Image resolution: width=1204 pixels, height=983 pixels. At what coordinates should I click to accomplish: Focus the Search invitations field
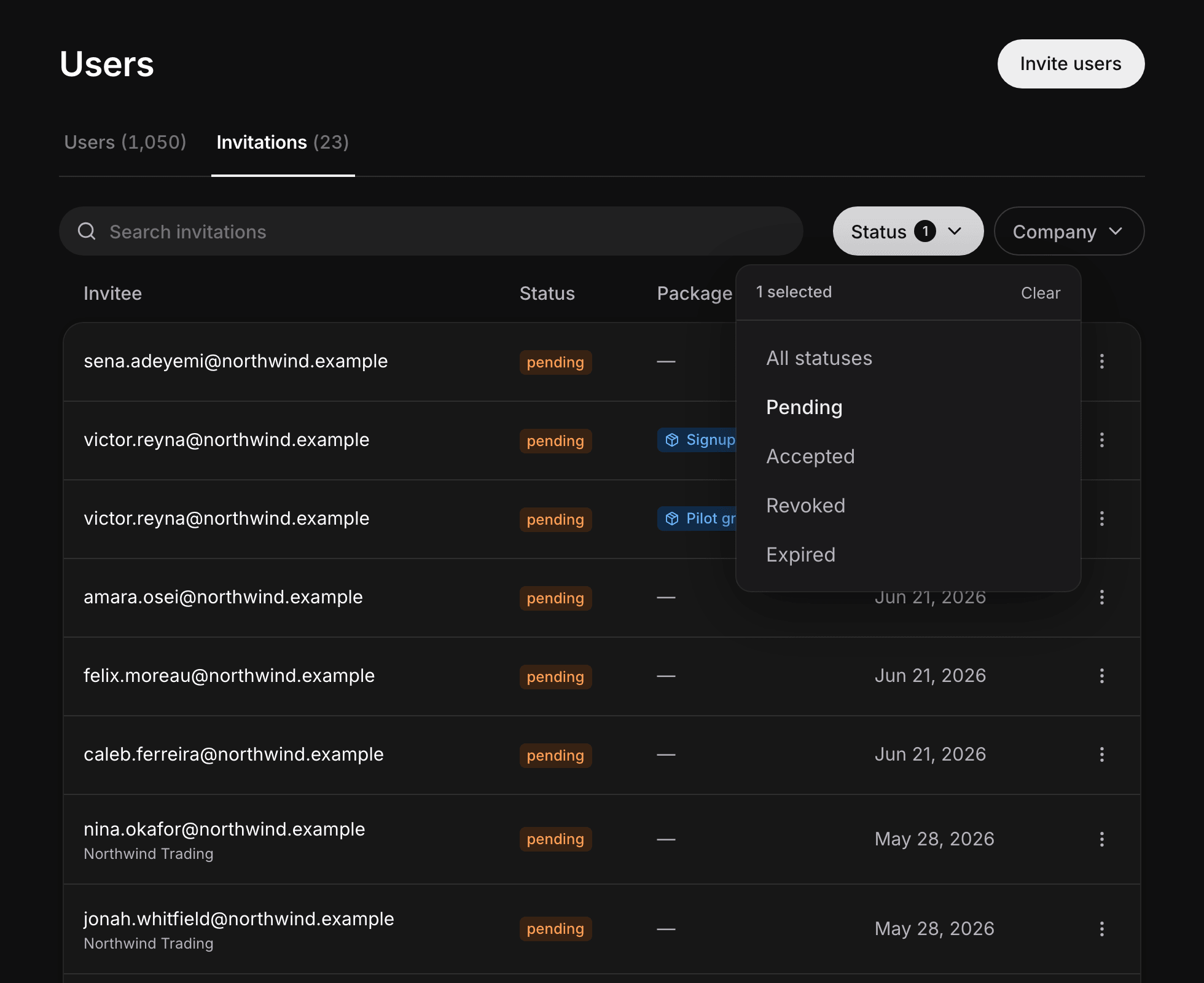pos(431,231)
